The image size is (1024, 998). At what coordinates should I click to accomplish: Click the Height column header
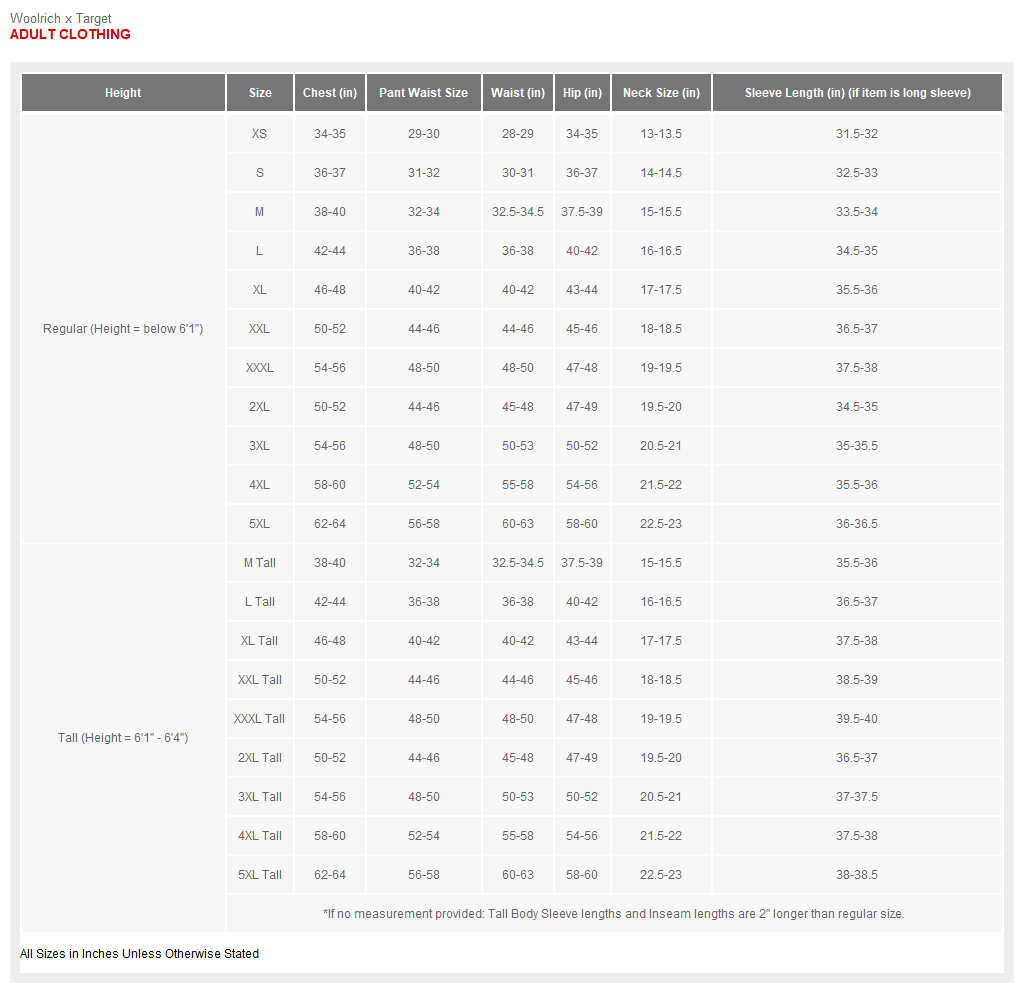(123, 93)
